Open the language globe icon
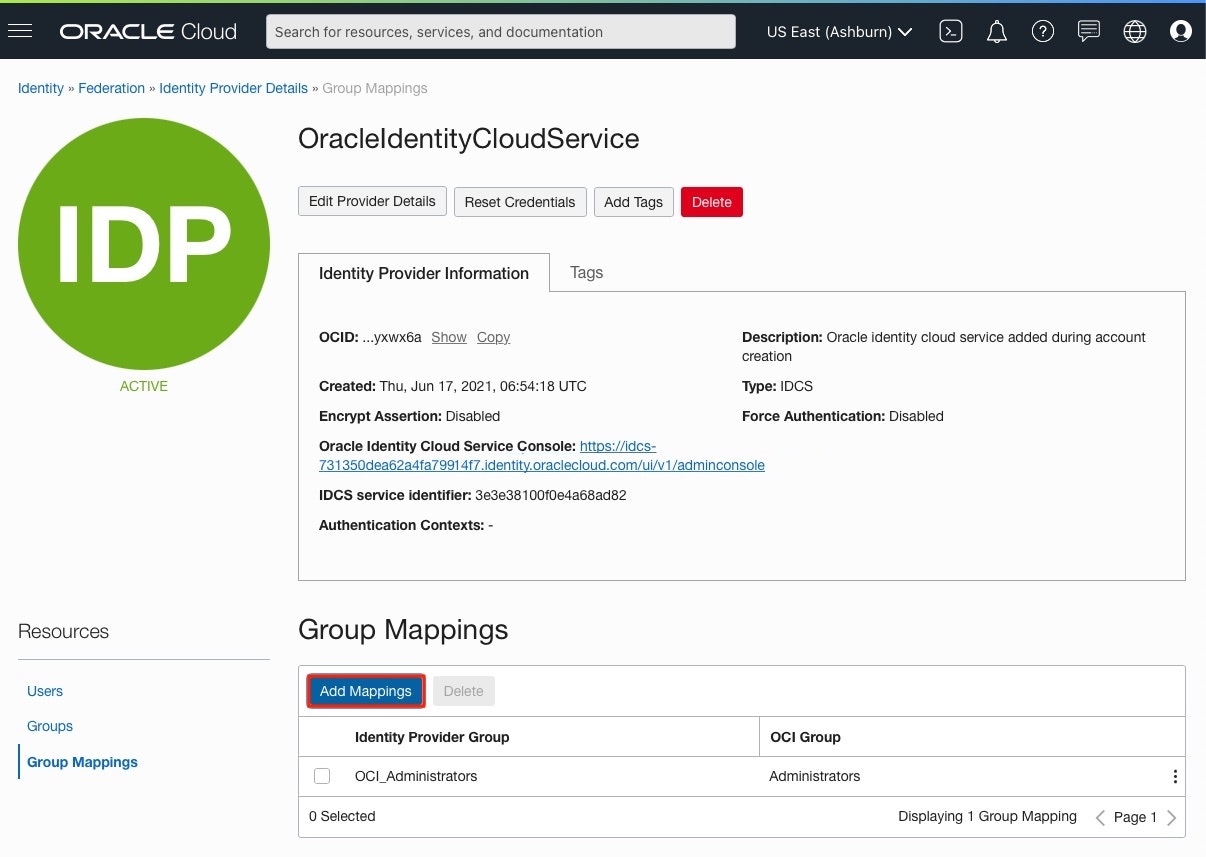 coord(1135,31)
